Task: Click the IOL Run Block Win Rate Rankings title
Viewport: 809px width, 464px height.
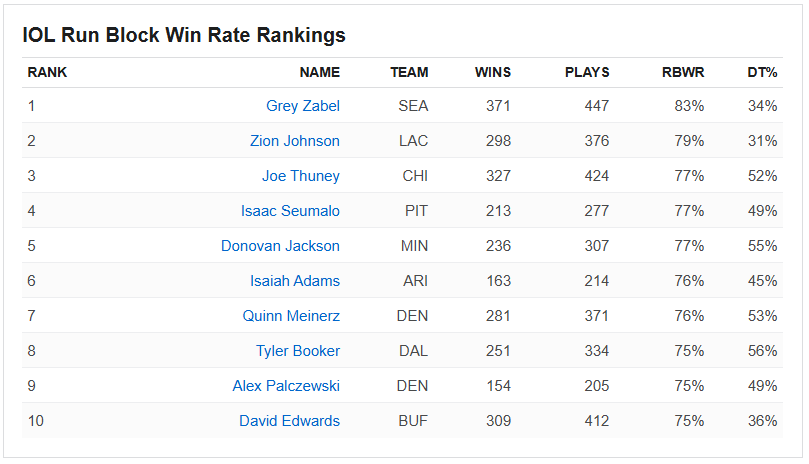Action: (x=184, y=35)
